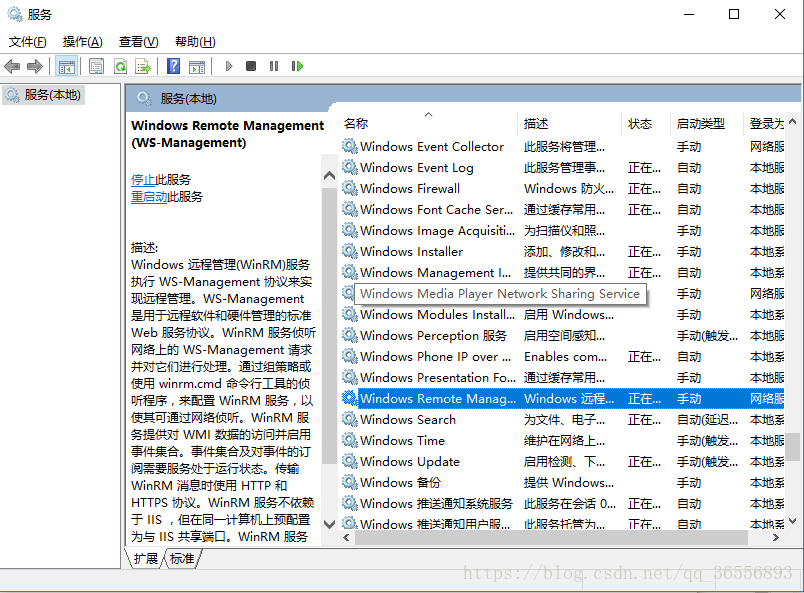This screenshot has height=593, width=804.
Task: Click the Start Service play icon
Action: point(229,66)
